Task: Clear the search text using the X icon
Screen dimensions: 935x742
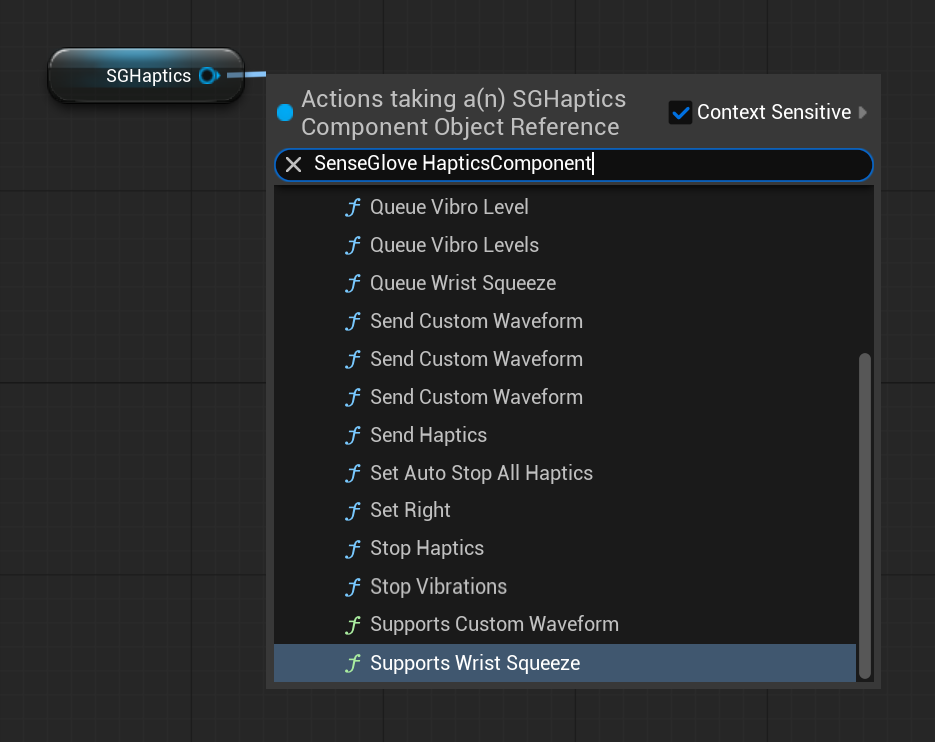Action: click(x=292, y=164)
